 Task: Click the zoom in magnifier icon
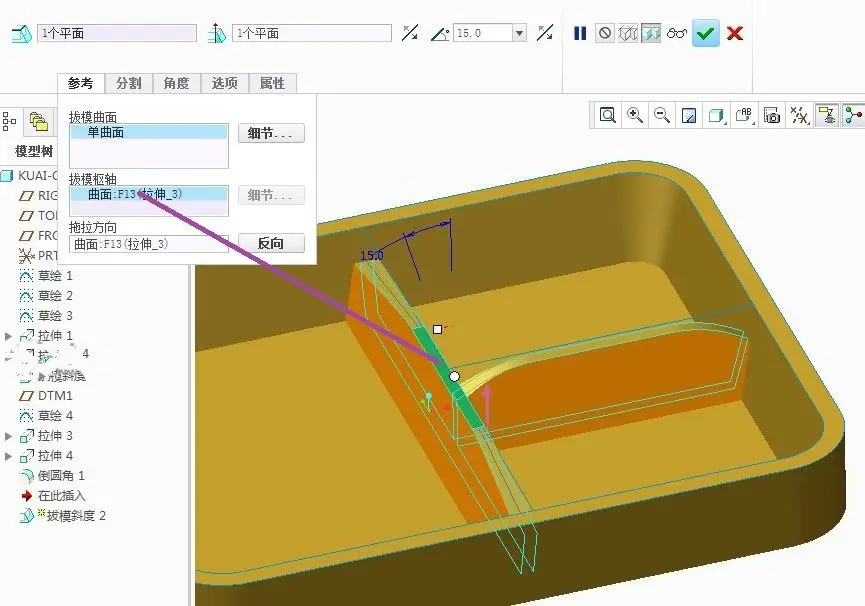(634, 115)
